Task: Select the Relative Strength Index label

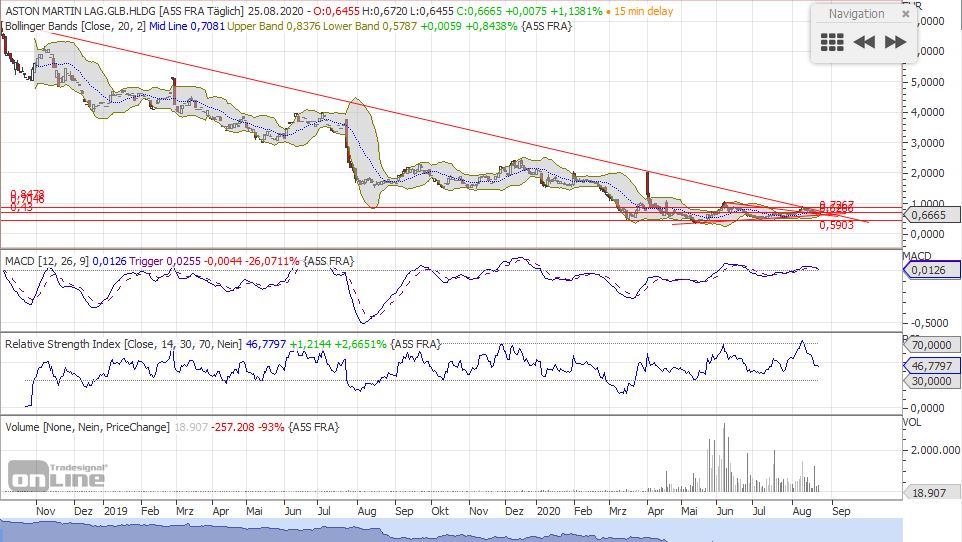Action: tap(123, 344)
